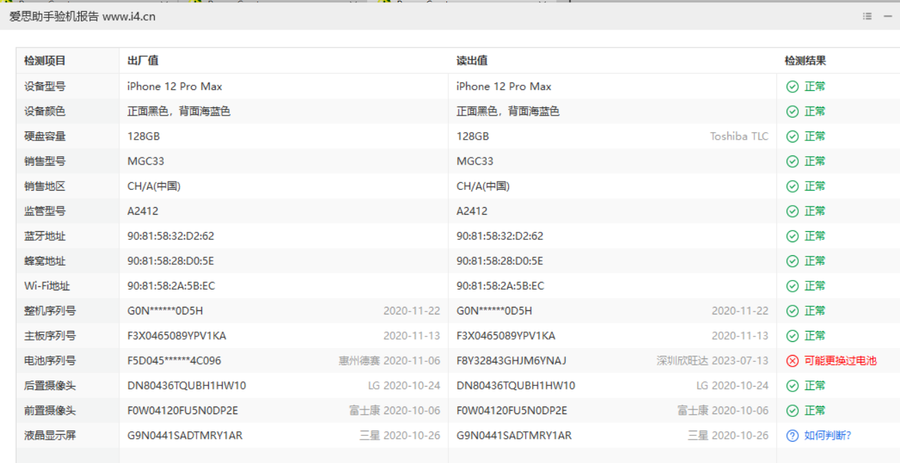Click read Wi-Fi address 90:81:58:2A:5B:EC
Screen dimensions: 900x463
click(x=500, y=286)
